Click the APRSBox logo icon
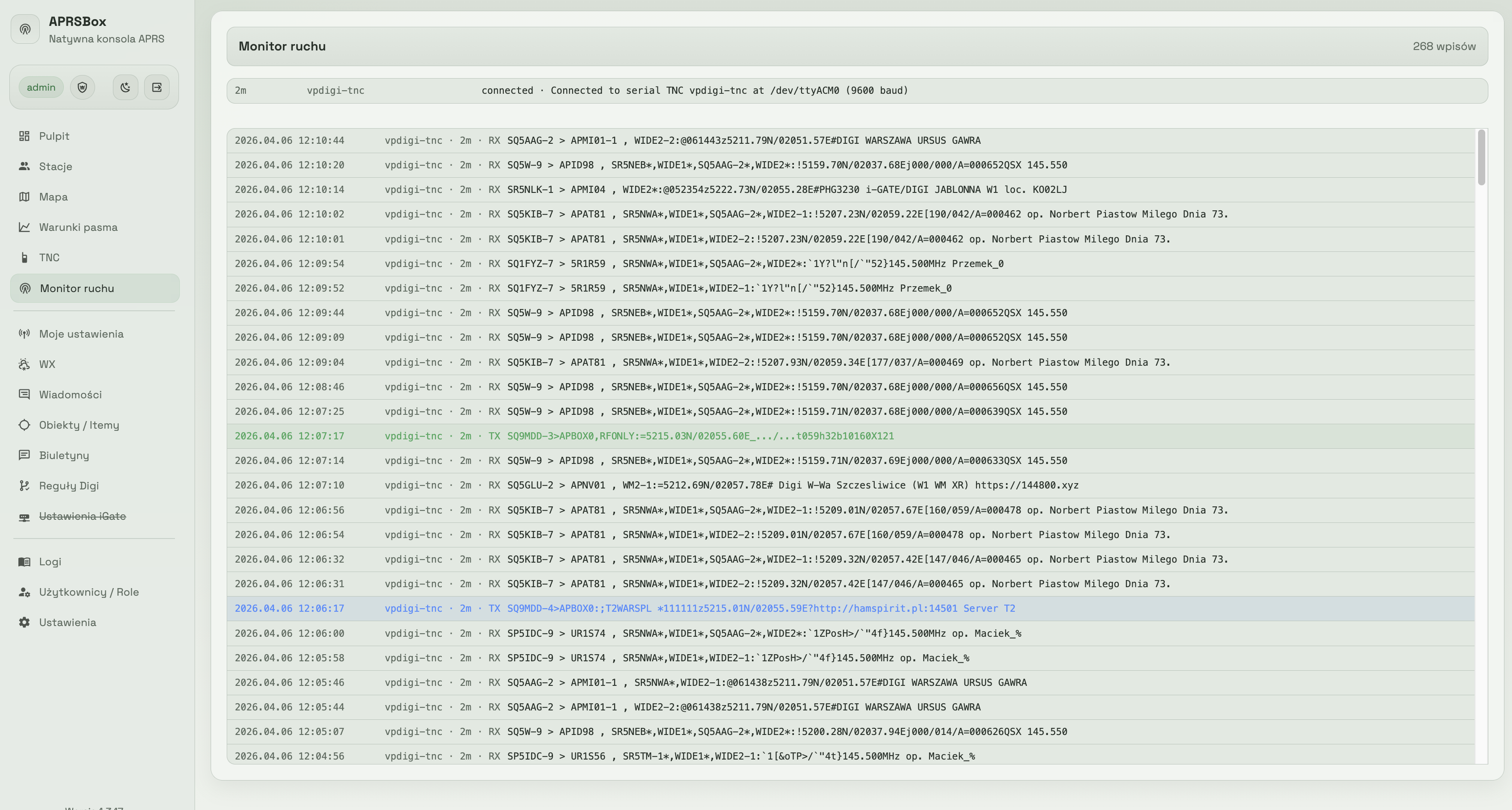This screenshot has height=810, width=1512. (25, 29)
